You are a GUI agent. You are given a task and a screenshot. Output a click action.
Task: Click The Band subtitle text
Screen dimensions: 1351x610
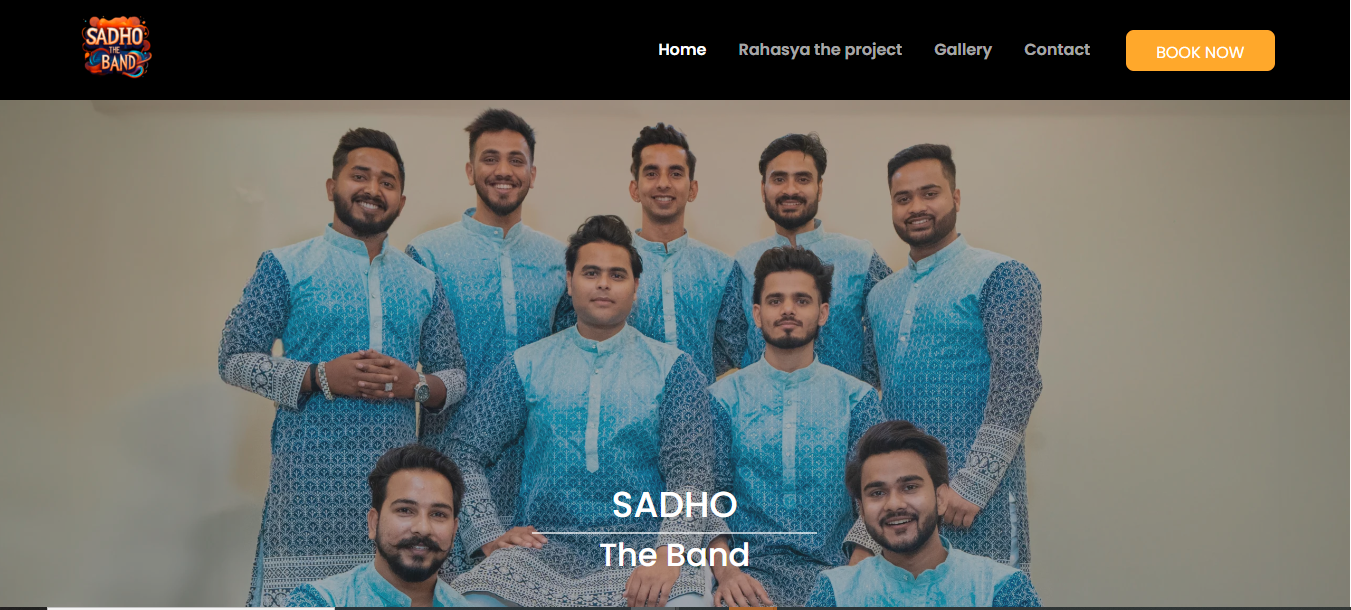point(675,555)
